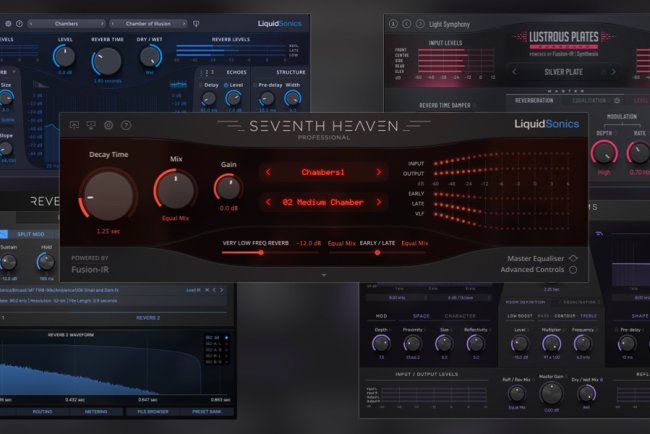This screenshot has height=434, width=650.
Task: Select previous plate left of SILVER PLATE
Action: point(514,72)
